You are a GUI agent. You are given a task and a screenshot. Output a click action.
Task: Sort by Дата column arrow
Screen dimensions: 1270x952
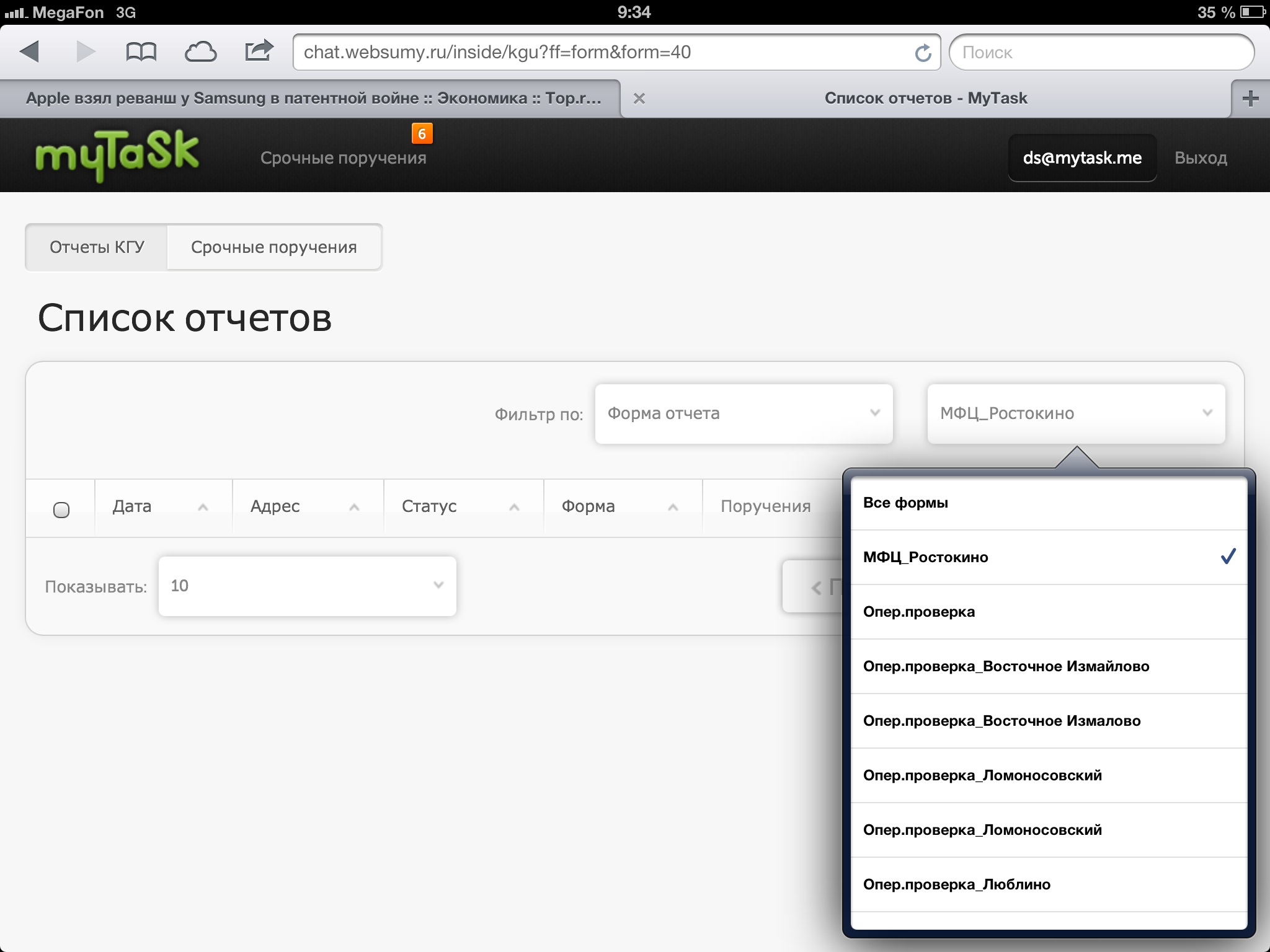click(203, 508)
